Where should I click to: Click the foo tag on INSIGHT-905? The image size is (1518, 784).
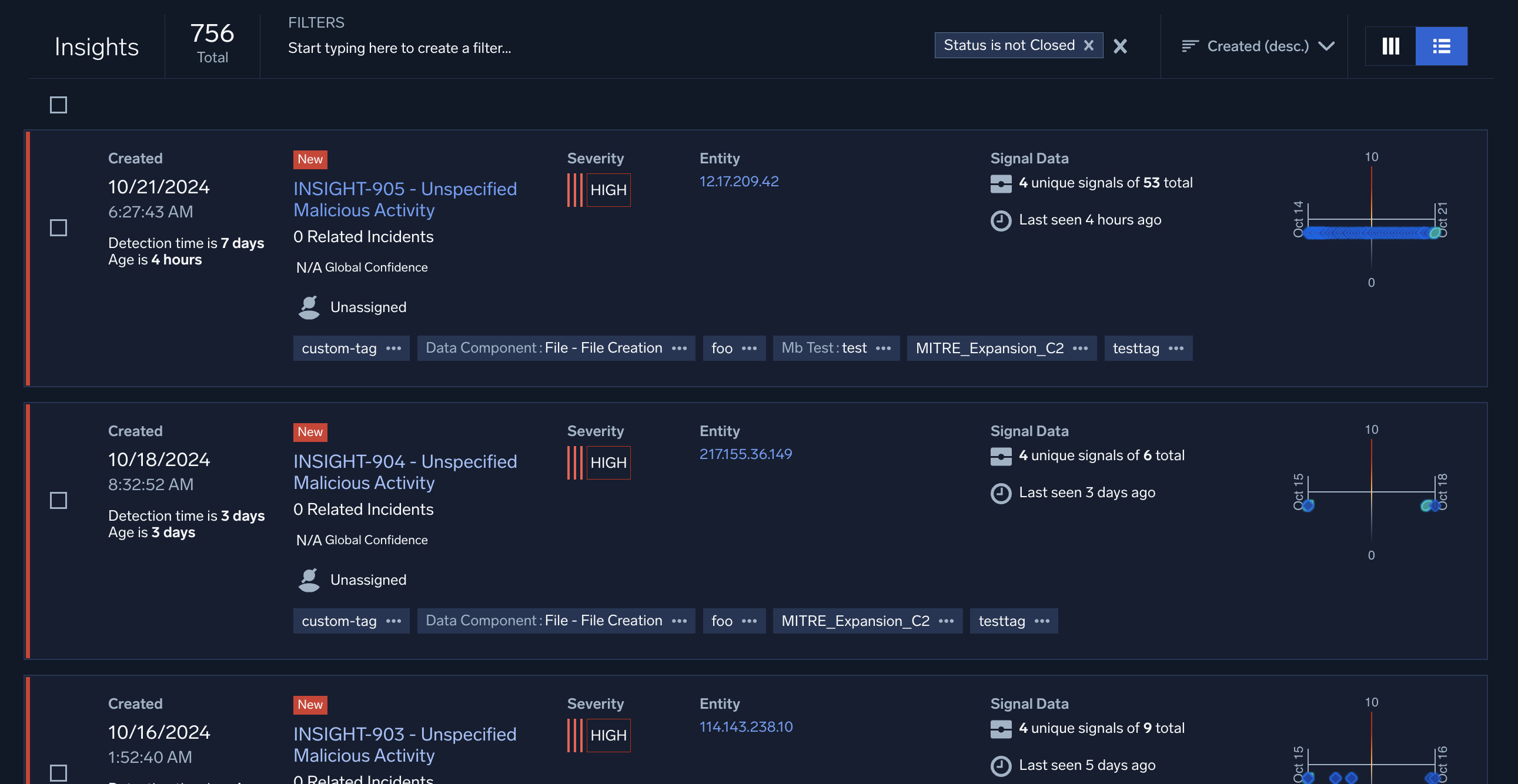coord(721,348)
